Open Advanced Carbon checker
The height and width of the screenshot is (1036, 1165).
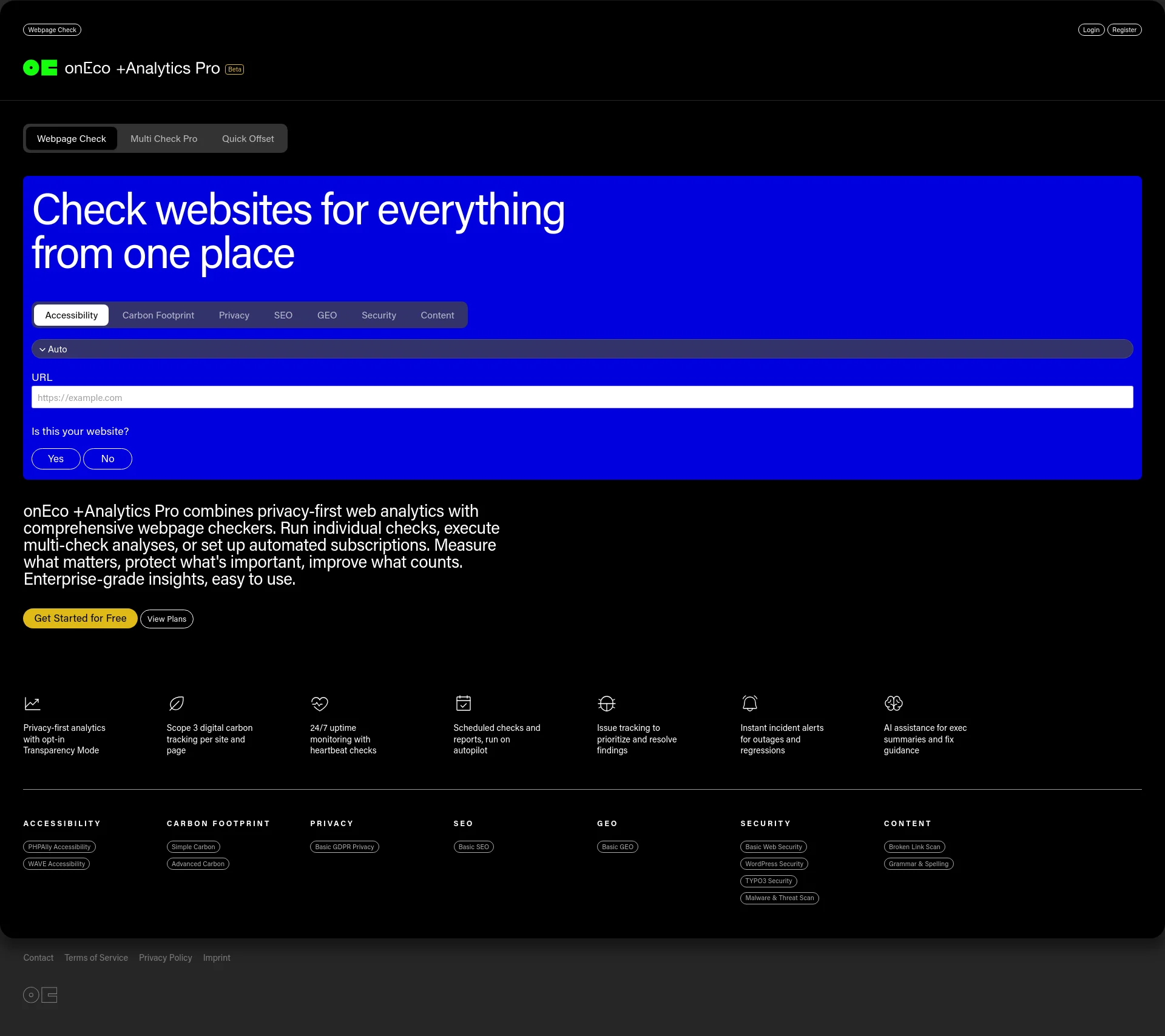[x=198, y=864]
